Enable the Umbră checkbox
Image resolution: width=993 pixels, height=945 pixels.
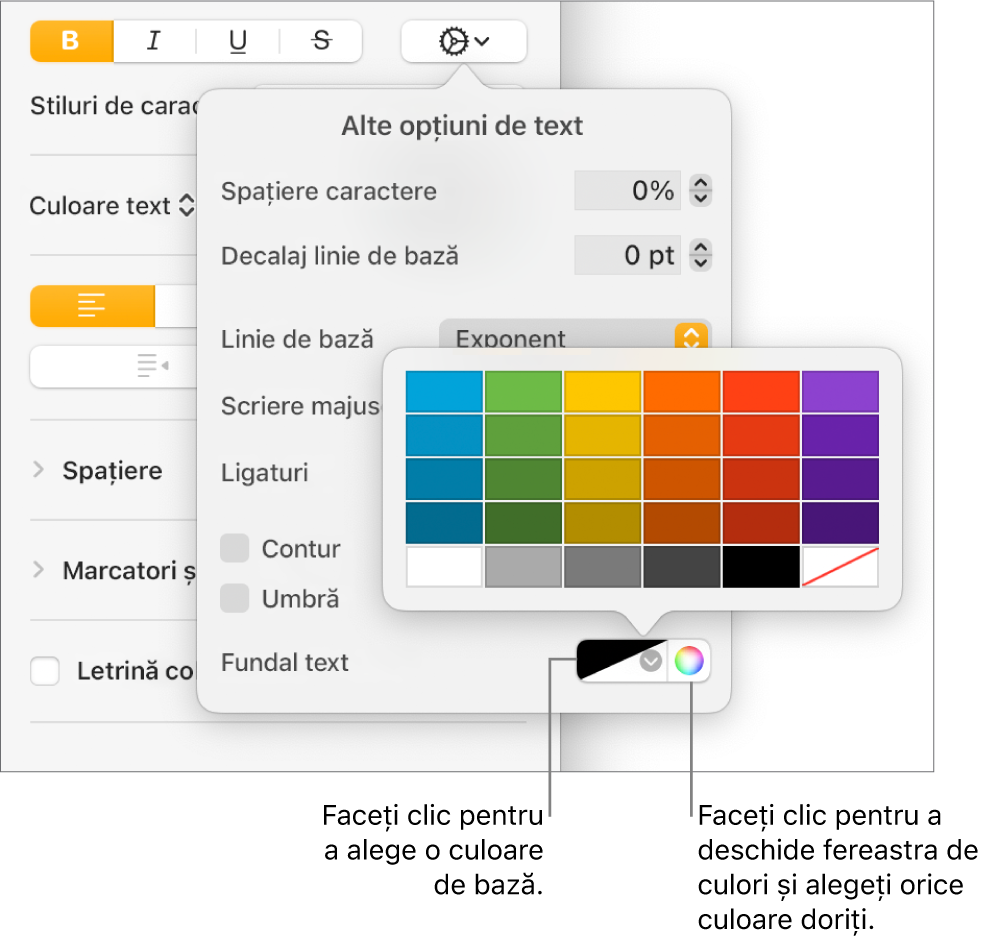coord(234,599)
